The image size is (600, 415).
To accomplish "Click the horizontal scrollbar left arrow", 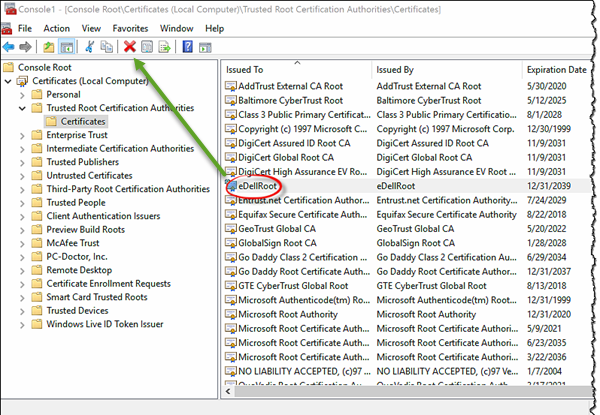I will (x=228, y=391).
